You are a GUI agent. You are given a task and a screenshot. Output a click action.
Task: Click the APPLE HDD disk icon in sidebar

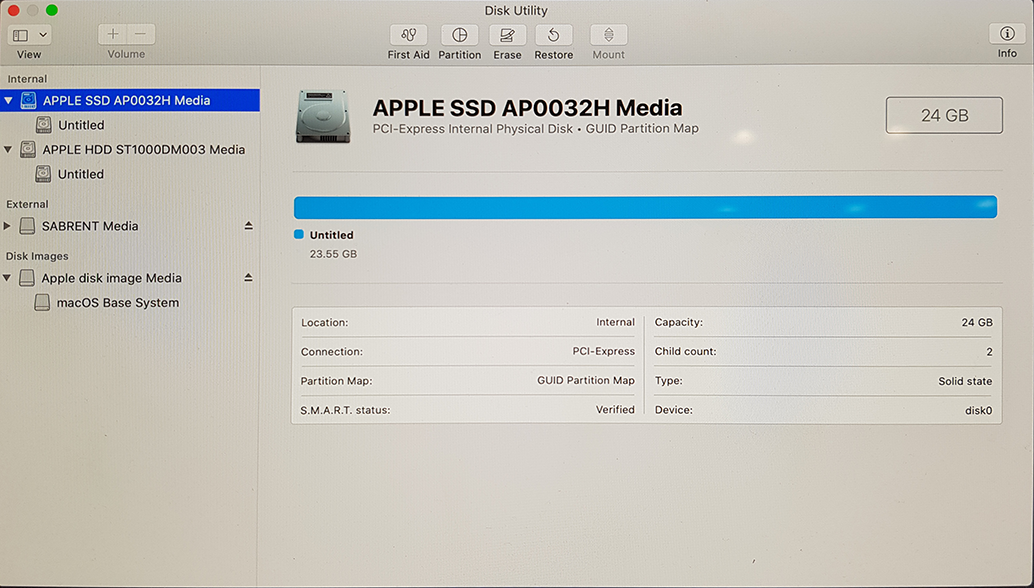(28, 150)
